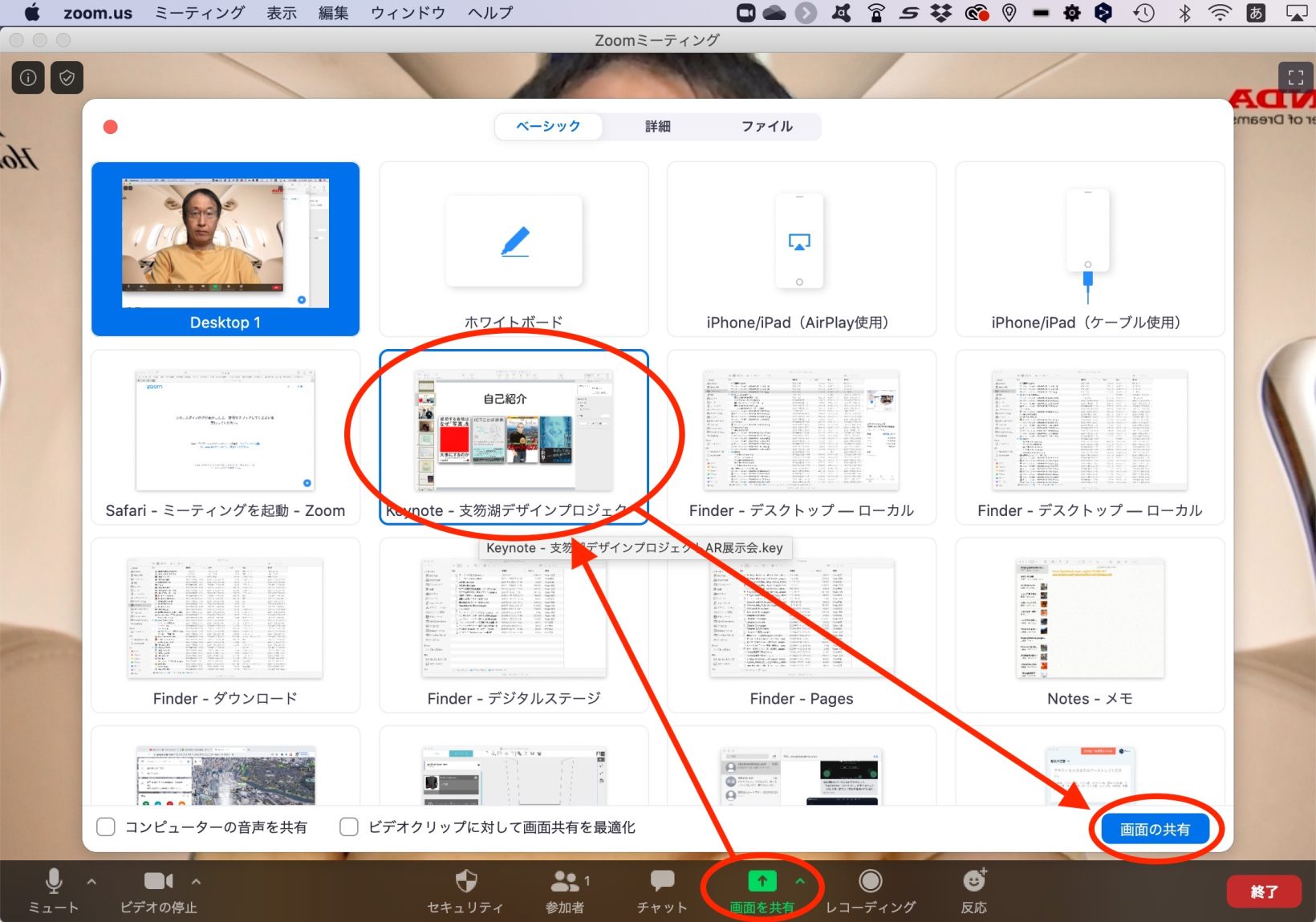Image resolution: width=1316 pixels, height=922 pixels.
Task: Select the ホワイトボード share option
Action: pyautogui.click(x=514, y=249)
